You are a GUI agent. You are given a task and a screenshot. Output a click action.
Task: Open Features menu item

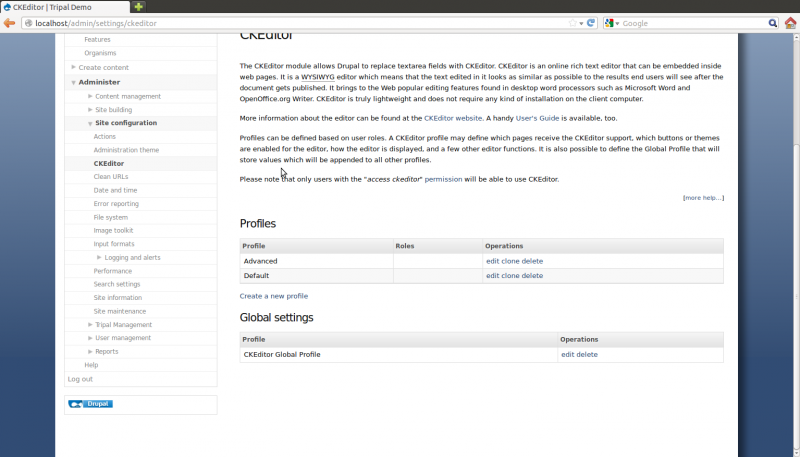point(97,39)
